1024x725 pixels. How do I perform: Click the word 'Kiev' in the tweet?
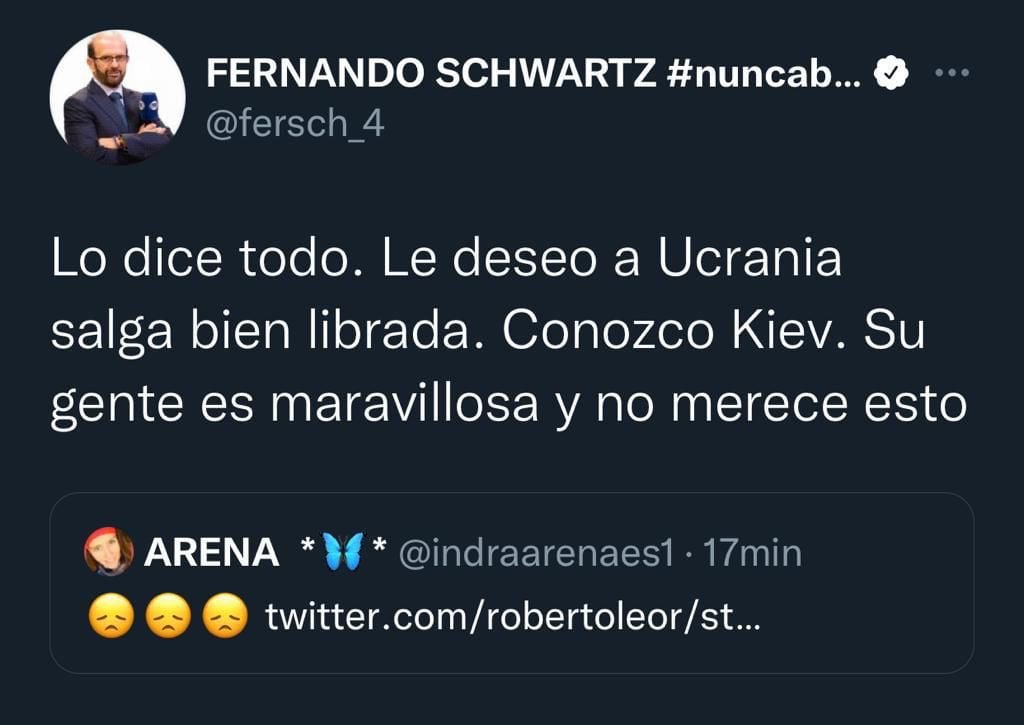(x=789, y=330)
